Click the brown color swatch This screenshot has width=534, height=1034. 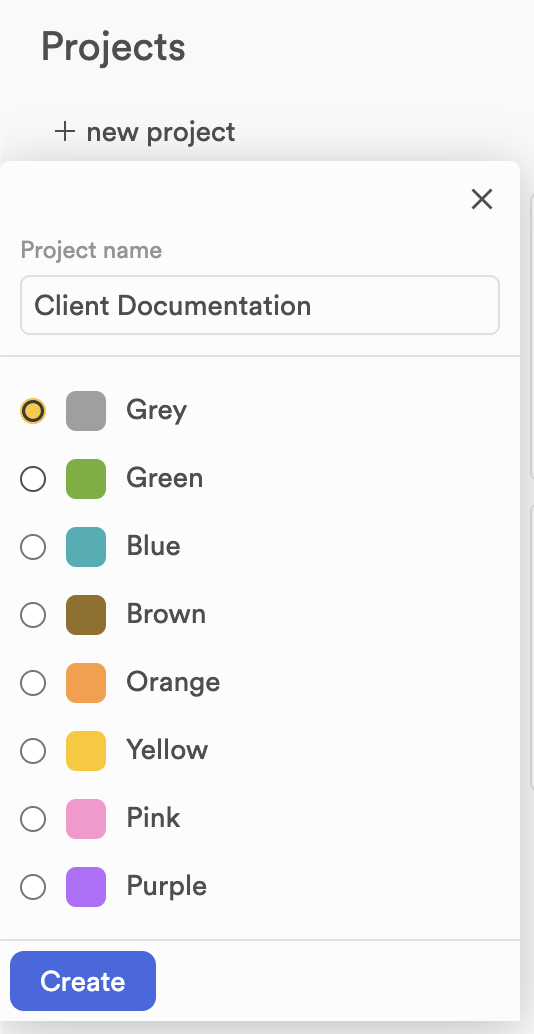86,615
